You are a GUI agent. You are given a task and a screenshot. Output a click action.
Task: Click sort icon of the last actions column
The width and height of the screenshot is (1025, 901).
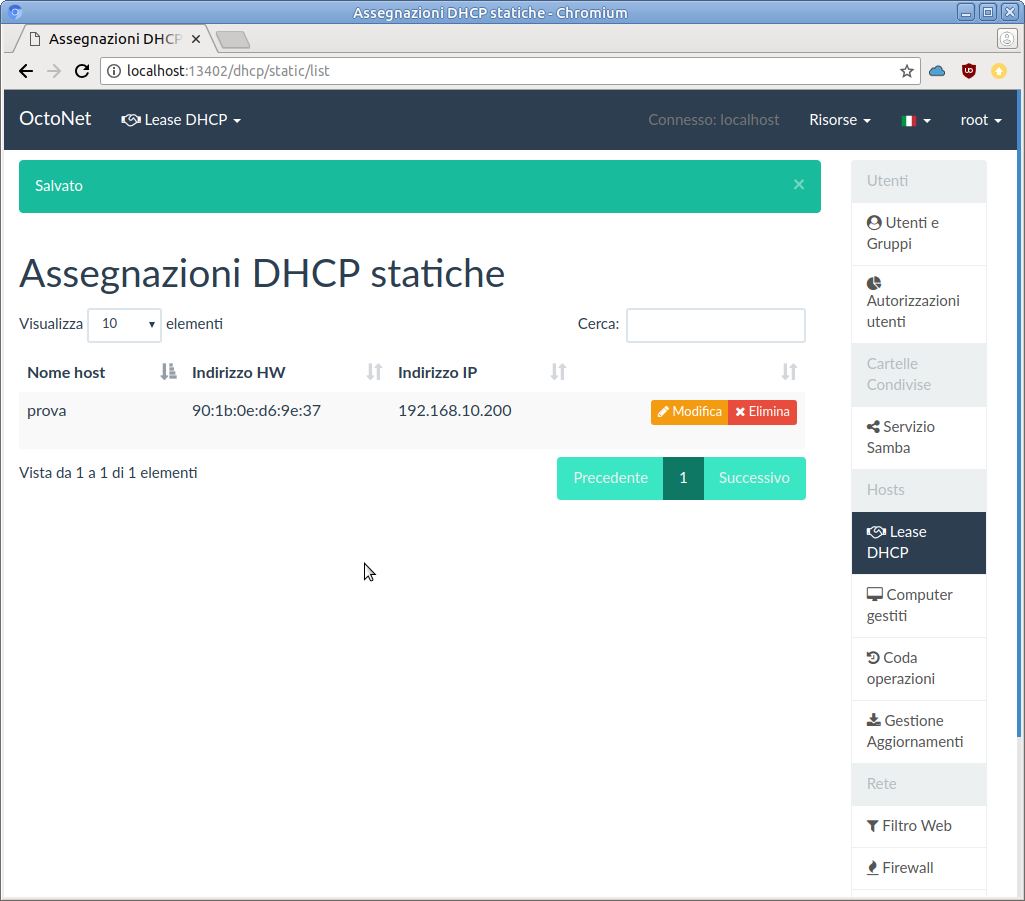point(789,373)
